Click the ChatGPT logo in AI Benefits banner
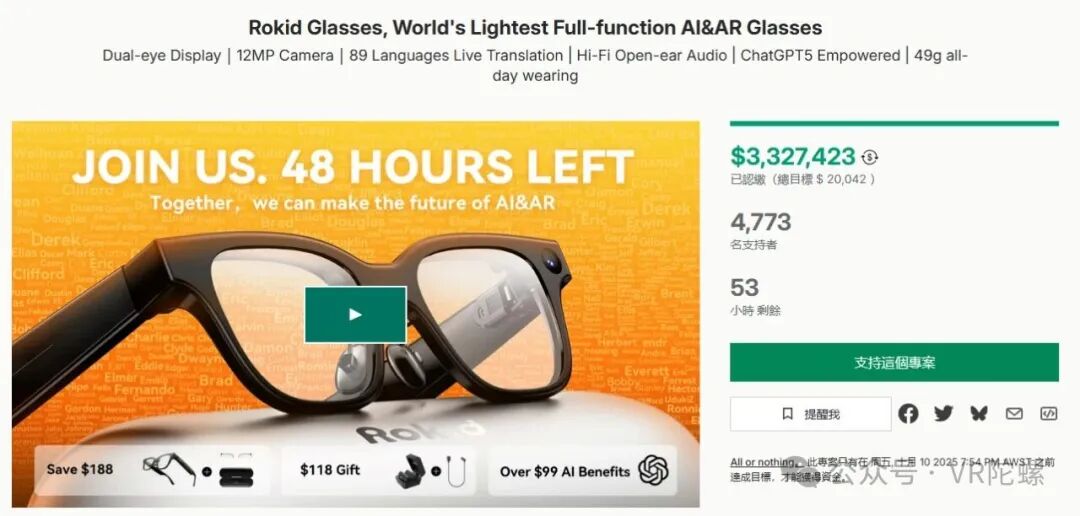Viewport: 1080px width, 516px height. point(653,470)
